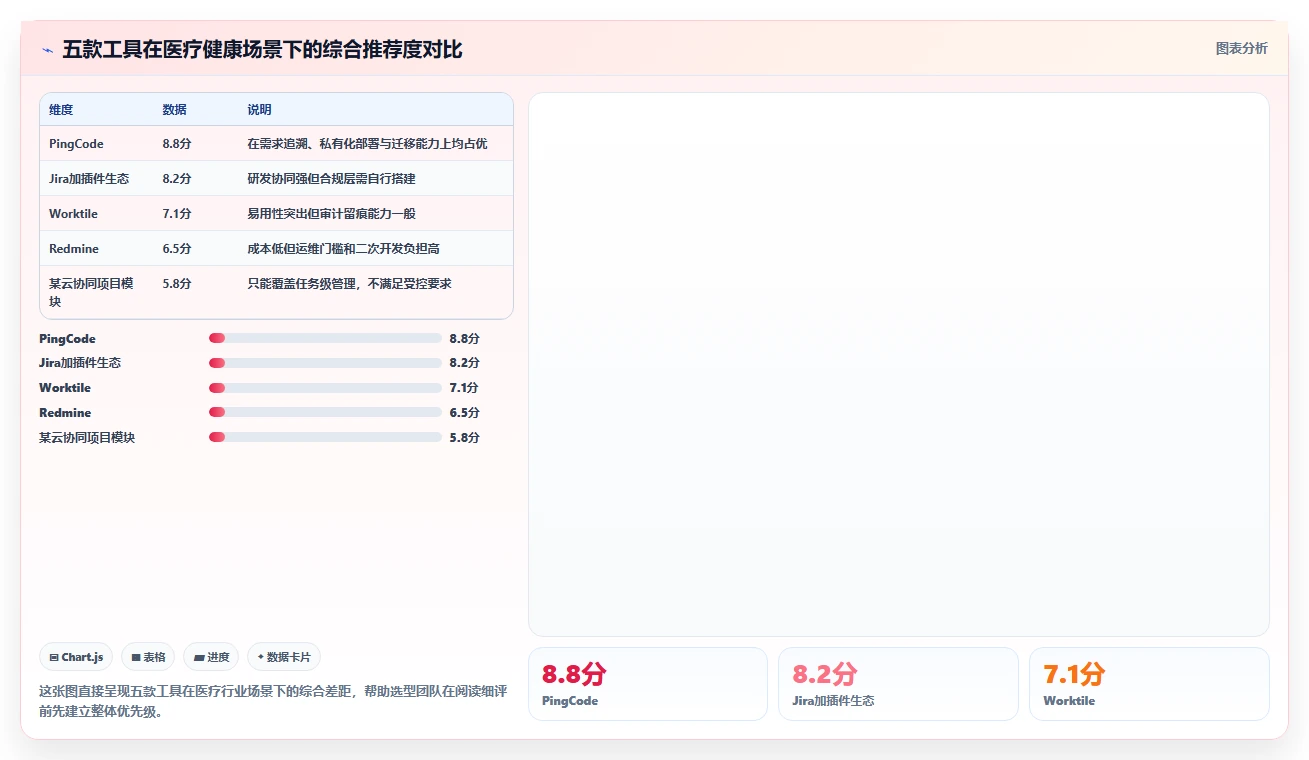1309x760 pixels.
Task: Click description 只能覆盖任务级管理，不满足受控要求
Action: 349,284
